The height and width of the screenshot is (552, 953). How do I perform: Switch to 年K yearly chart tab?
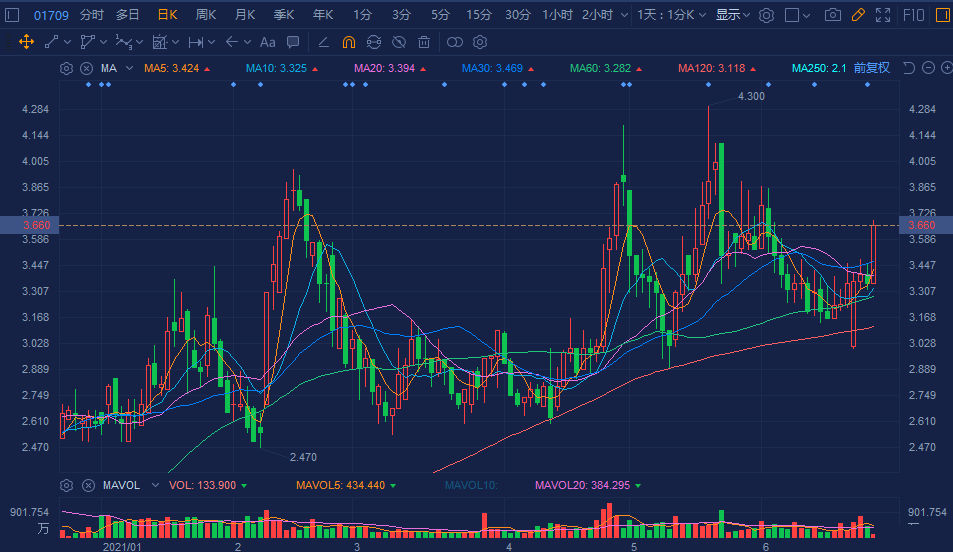pyautogui.click(x=323, y=15)
